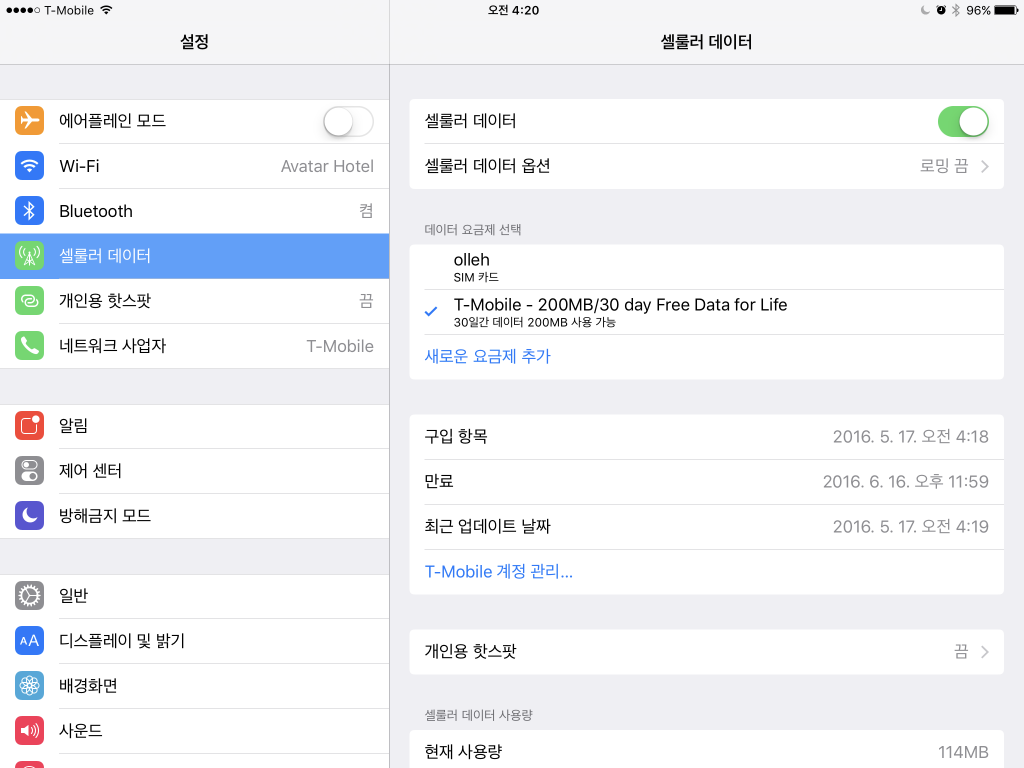Select the olleh SIM 카드 plan
This screenshot has width=1024, height=768.
[x=707, y=267]
